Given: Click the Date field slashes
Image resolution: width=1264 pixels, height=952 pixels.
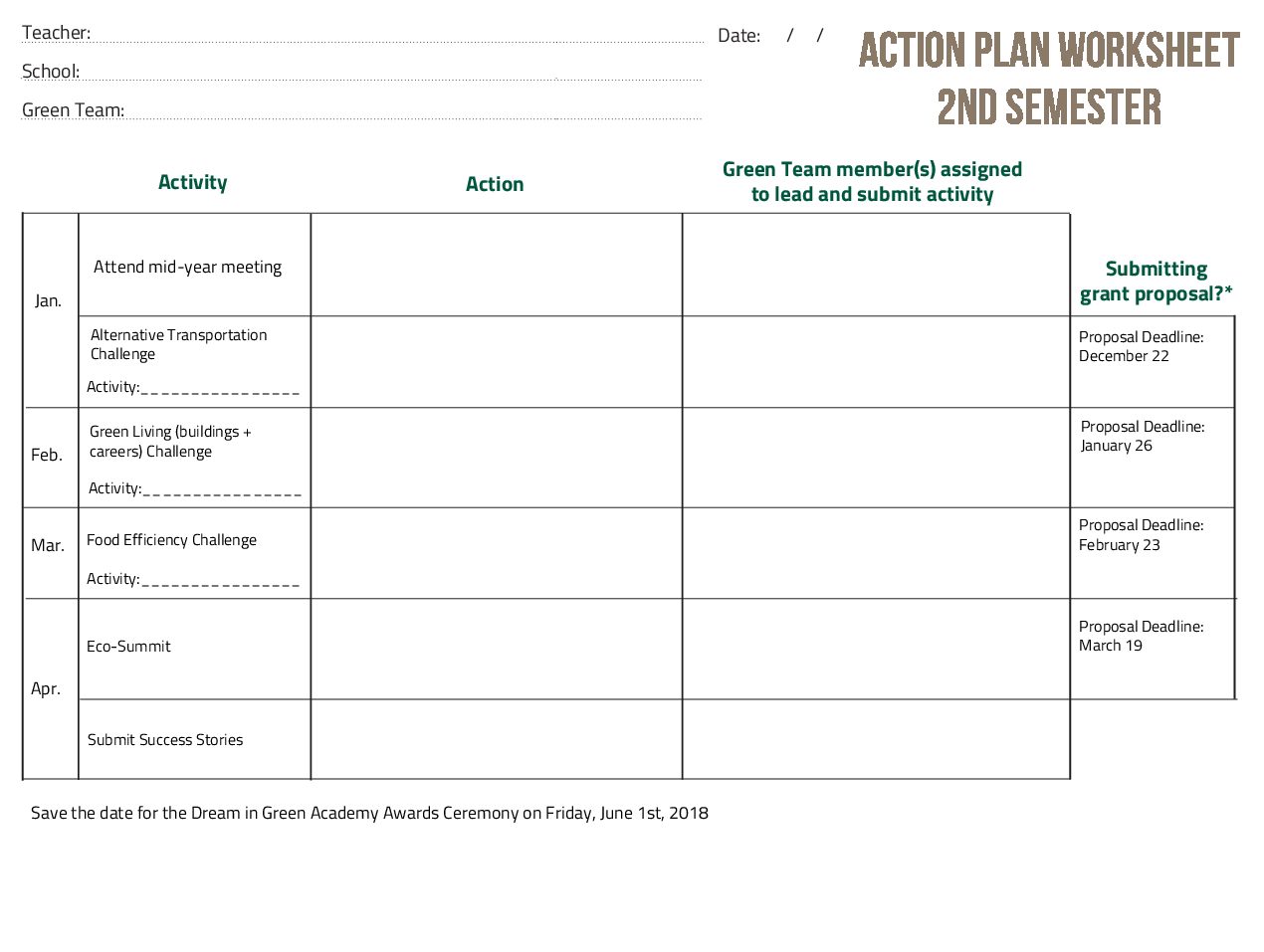Looking at the screenshot, I should click(805, 36).
